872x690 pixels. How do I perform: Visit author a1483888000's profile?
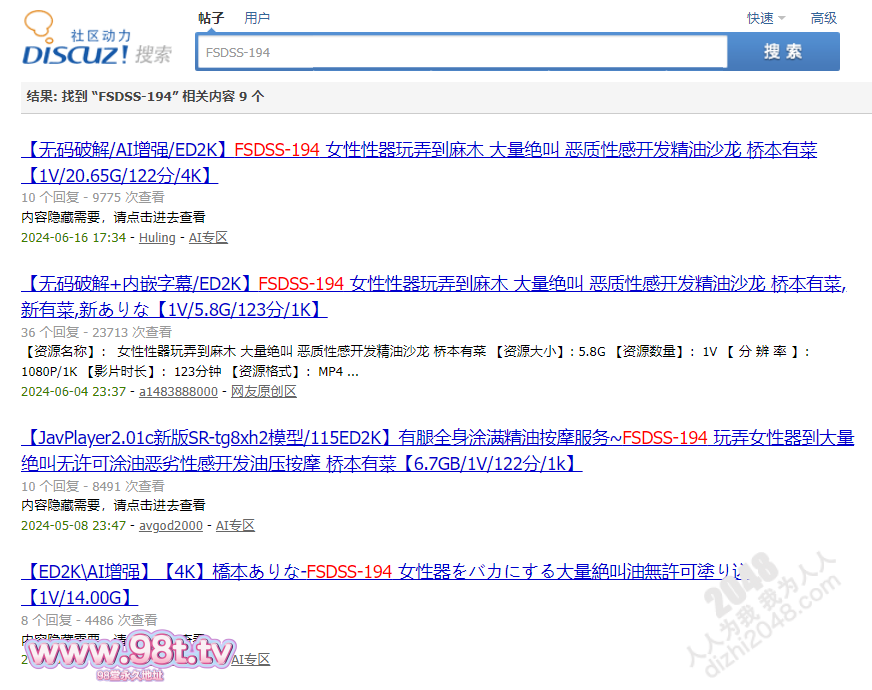click(x=178, y=391)
